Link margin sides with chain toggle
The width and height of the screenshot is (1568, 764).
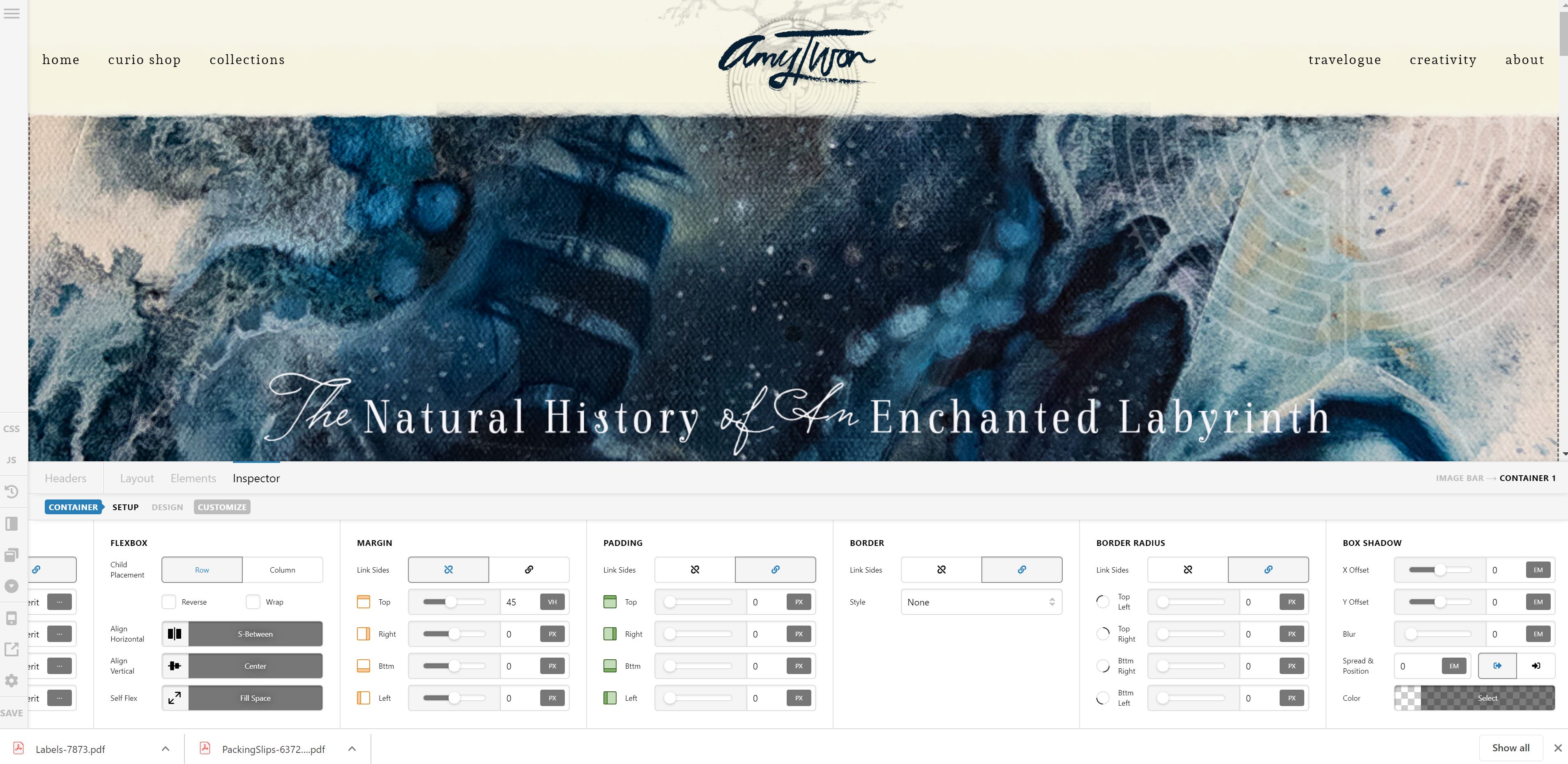pos(528,570)
